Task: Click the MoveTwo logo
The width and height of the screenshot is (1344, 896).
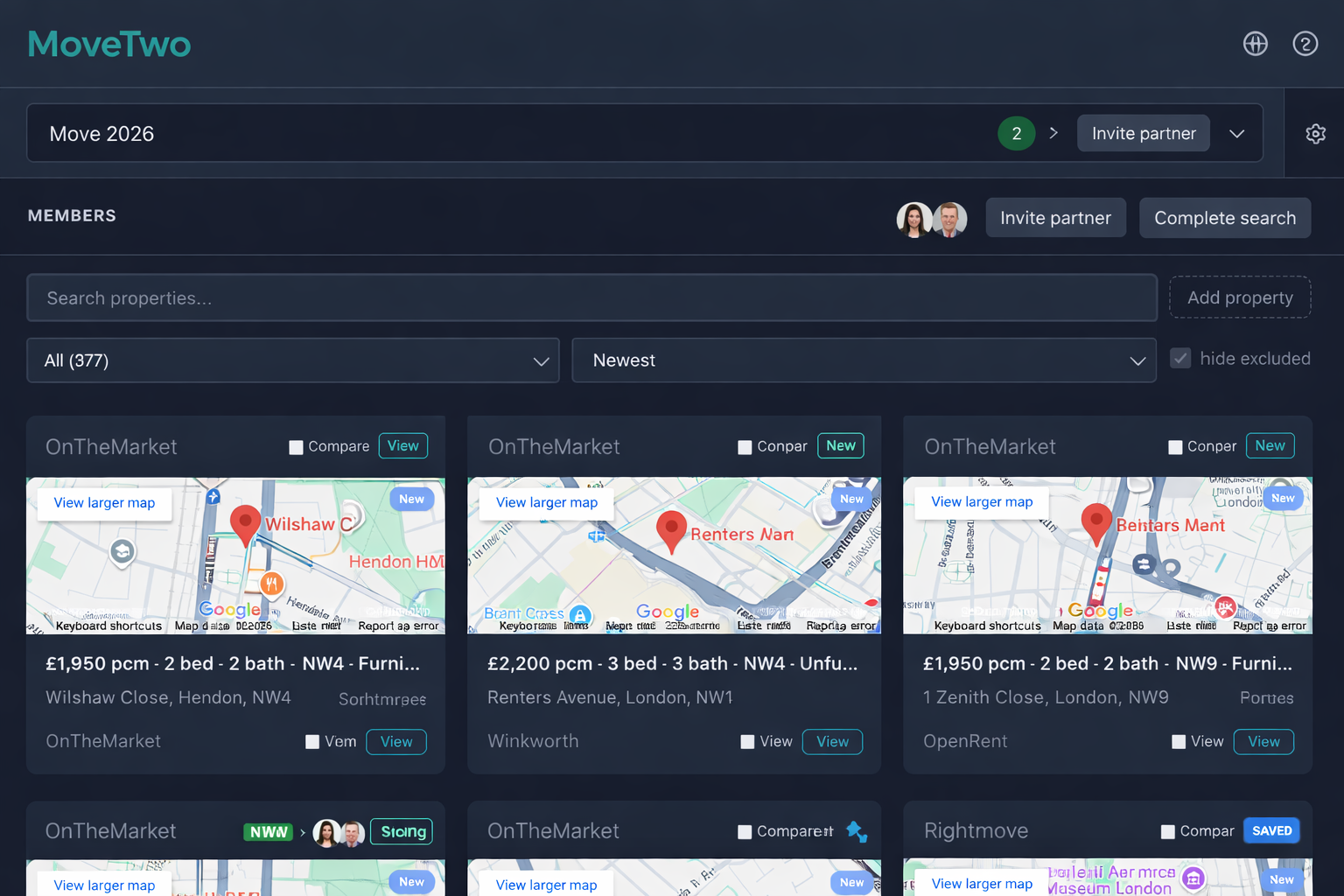Action: coord(108,44)
